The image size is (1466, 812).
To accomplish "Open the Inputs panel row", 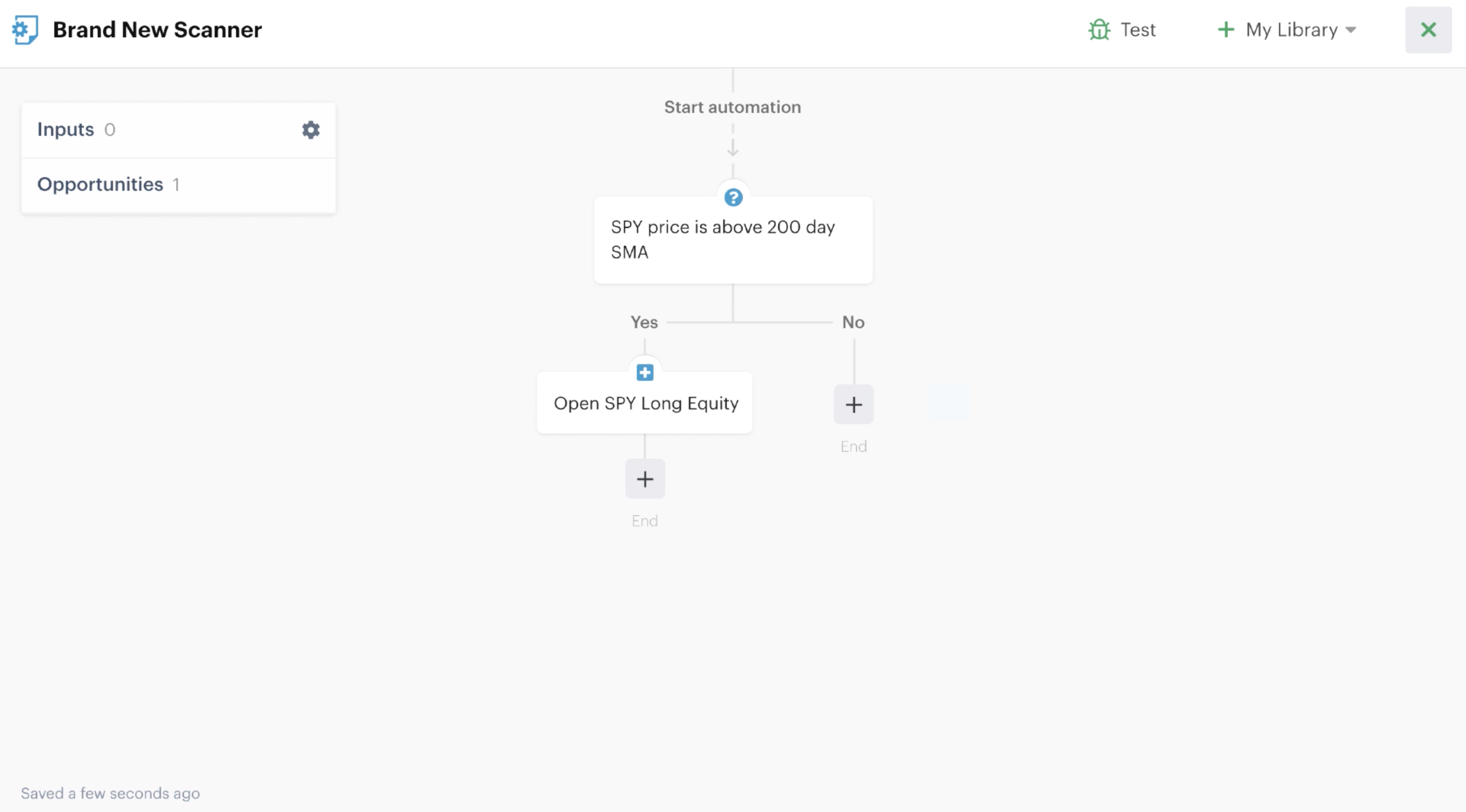I will click(178, 130).
